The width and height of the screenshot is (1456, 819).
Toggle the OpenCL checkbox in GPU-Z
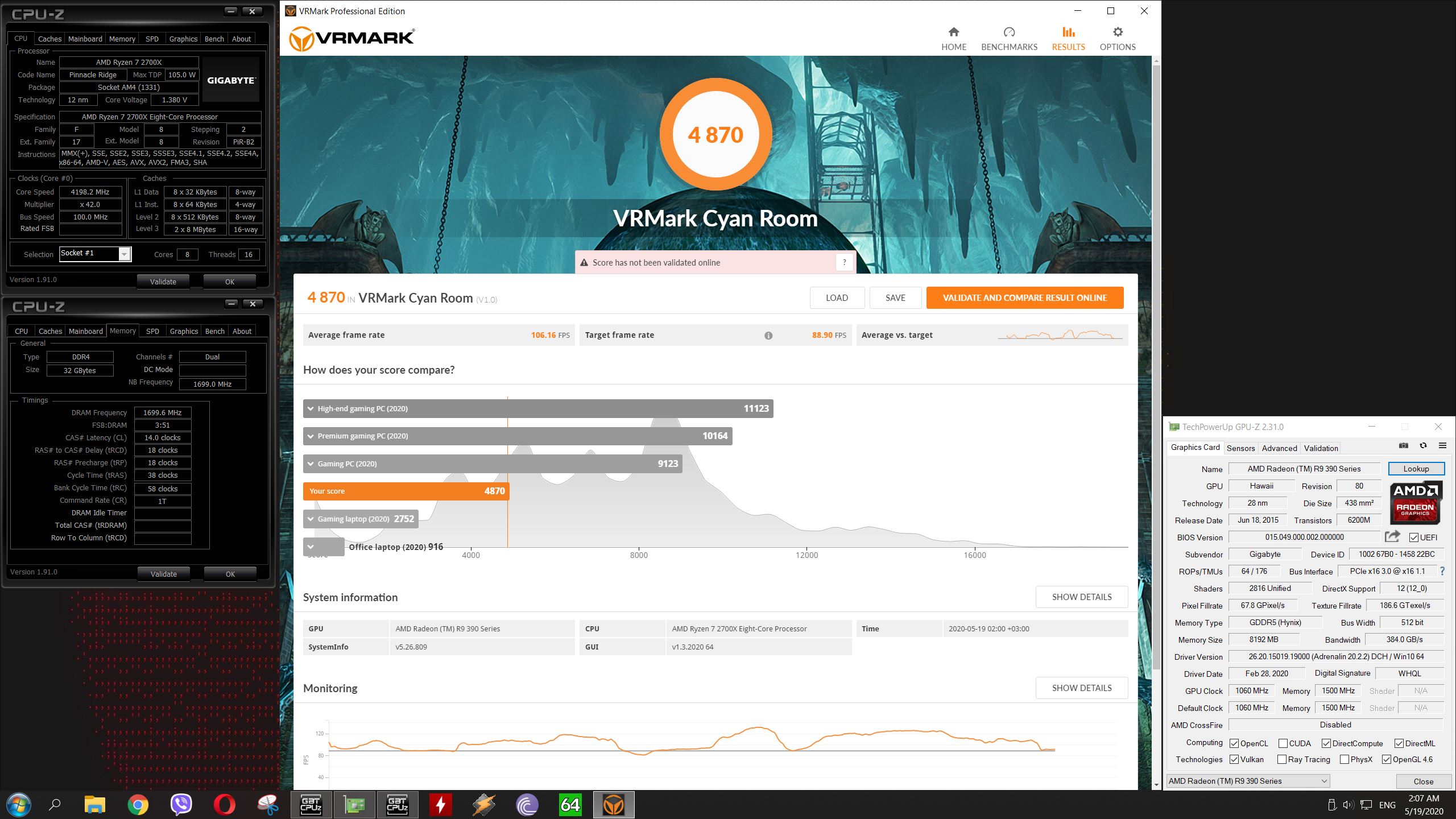[1234, 743]
